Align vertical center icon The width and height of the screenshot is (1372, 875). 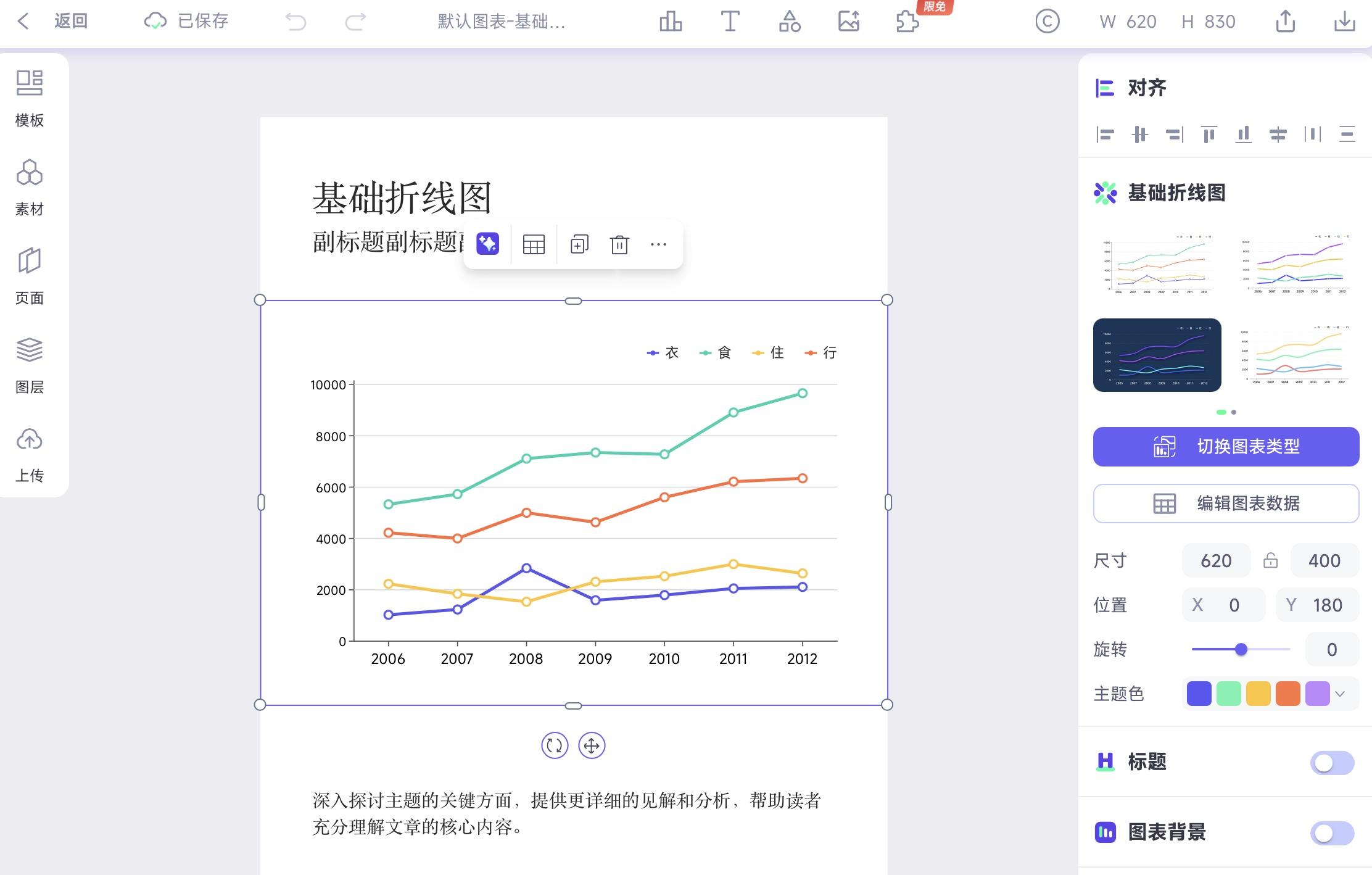pos(1278,134)
